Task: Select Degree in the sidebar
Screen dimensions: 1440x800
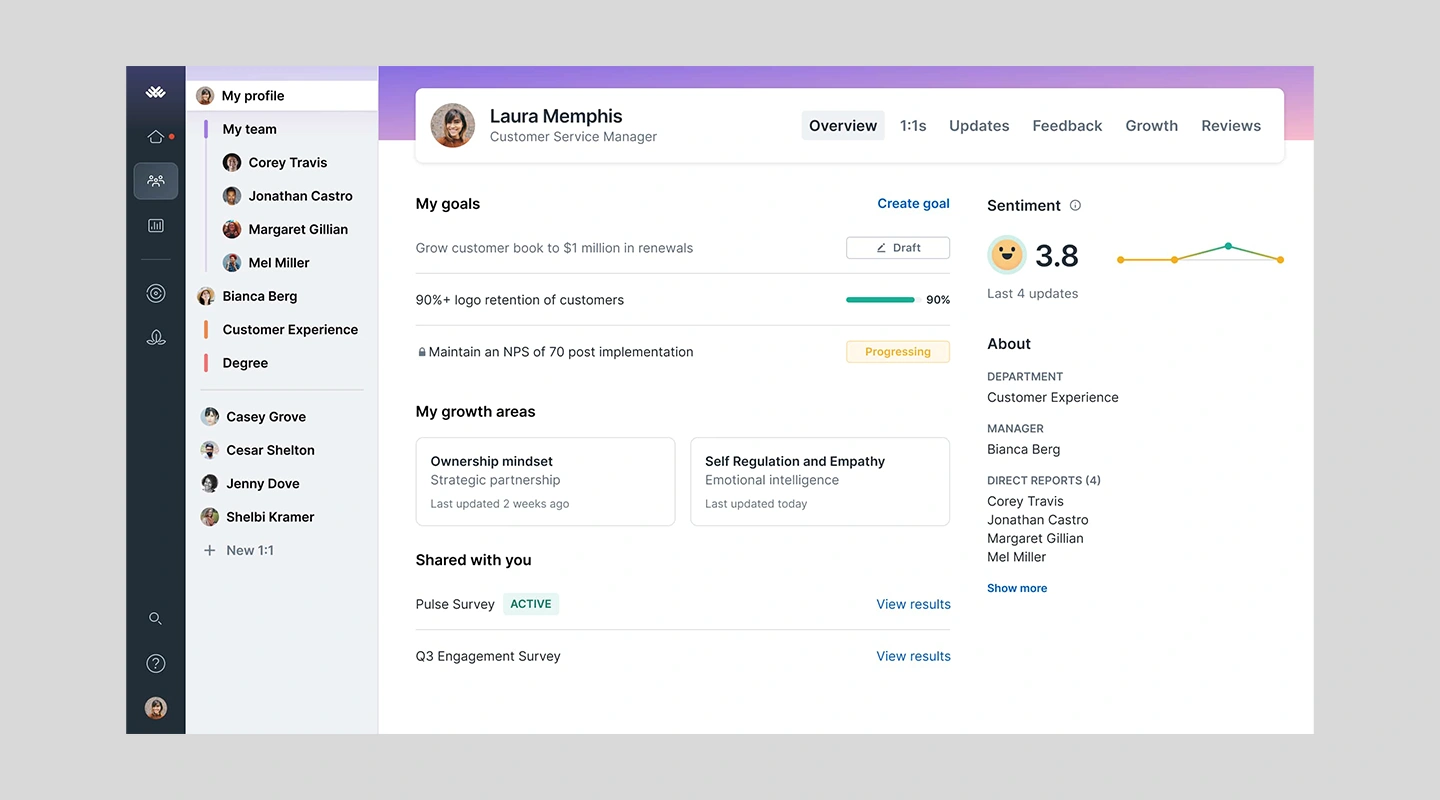Action: click(245, 363)
